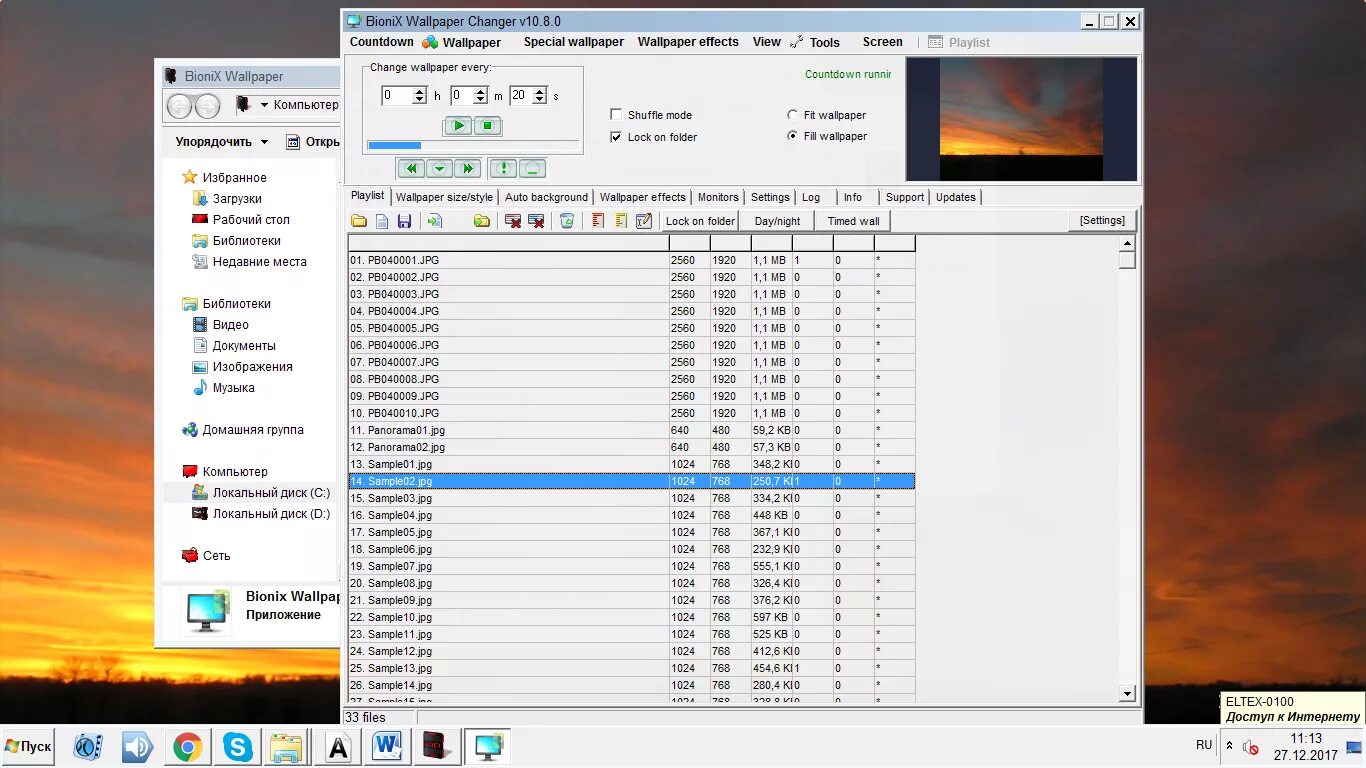Open Word from the taskbar
Viewport: 1366px width, 768px height.
click(387, 747)
